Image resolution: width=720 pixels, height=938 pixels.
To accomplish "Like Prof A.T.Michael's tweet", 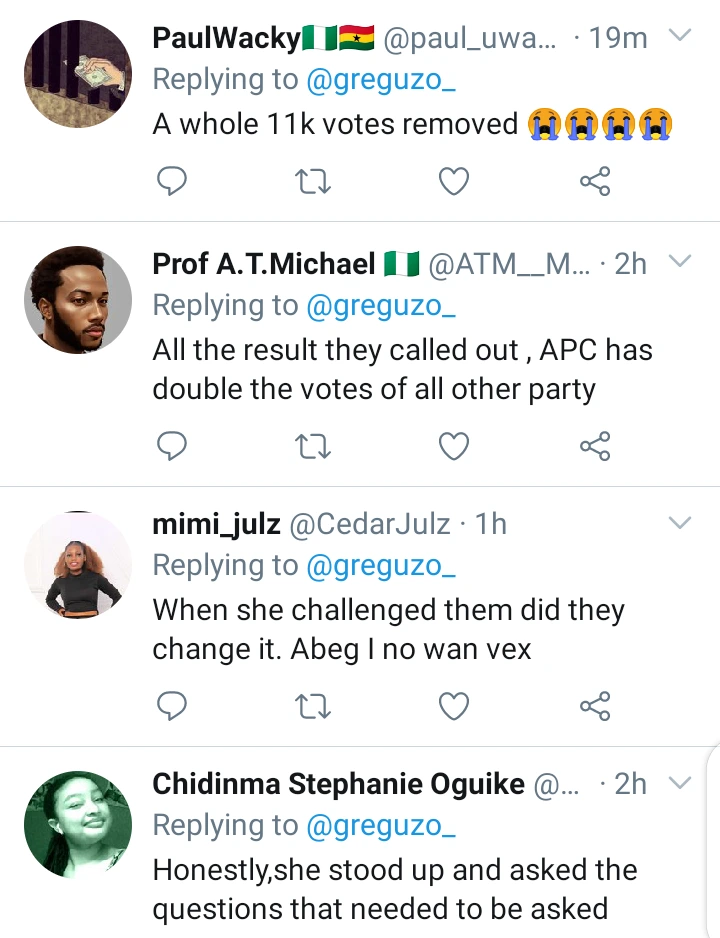I will pyautogui.click(x=454, y=447).
